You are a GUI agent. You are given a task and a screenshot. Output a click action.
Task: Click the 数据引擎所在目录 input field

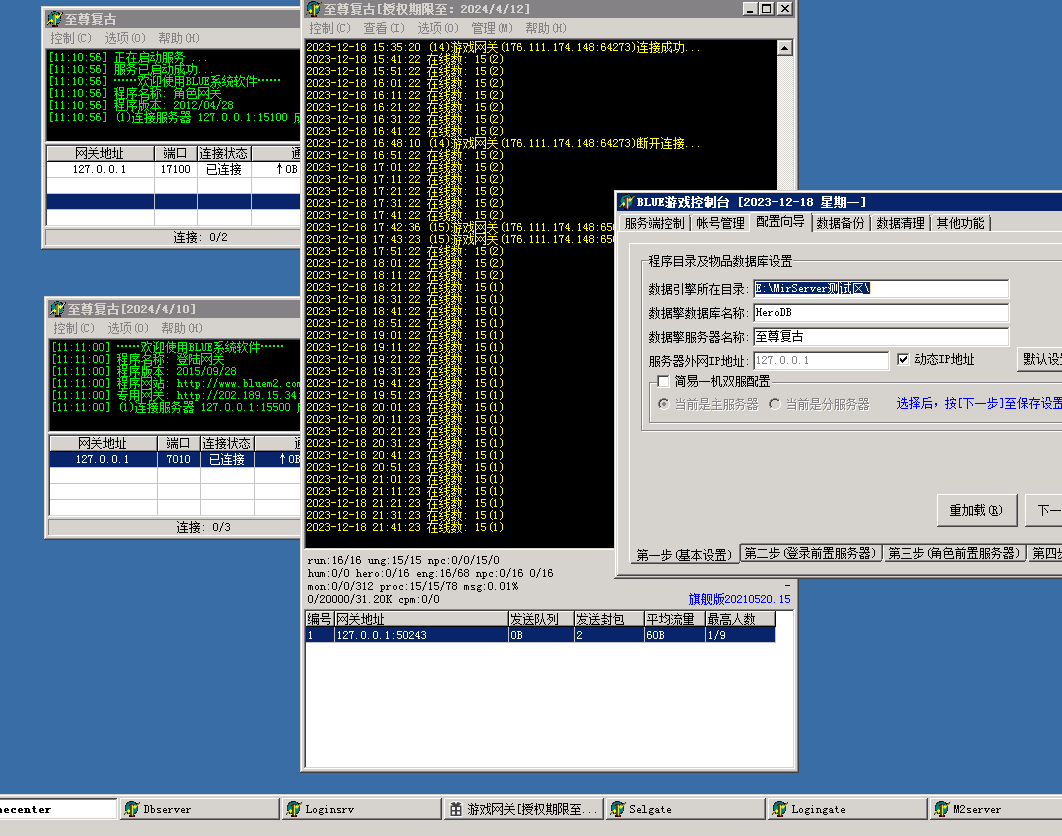click(881, 289)
